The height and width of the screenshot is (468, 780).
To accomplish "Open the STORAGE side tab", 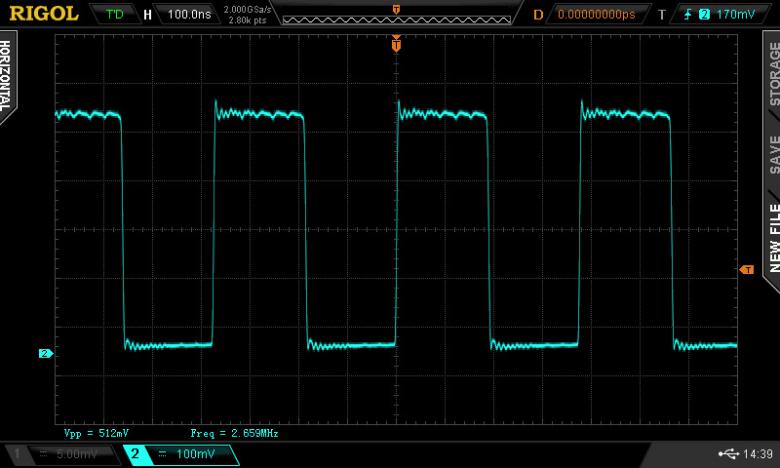I will point(771,70).
